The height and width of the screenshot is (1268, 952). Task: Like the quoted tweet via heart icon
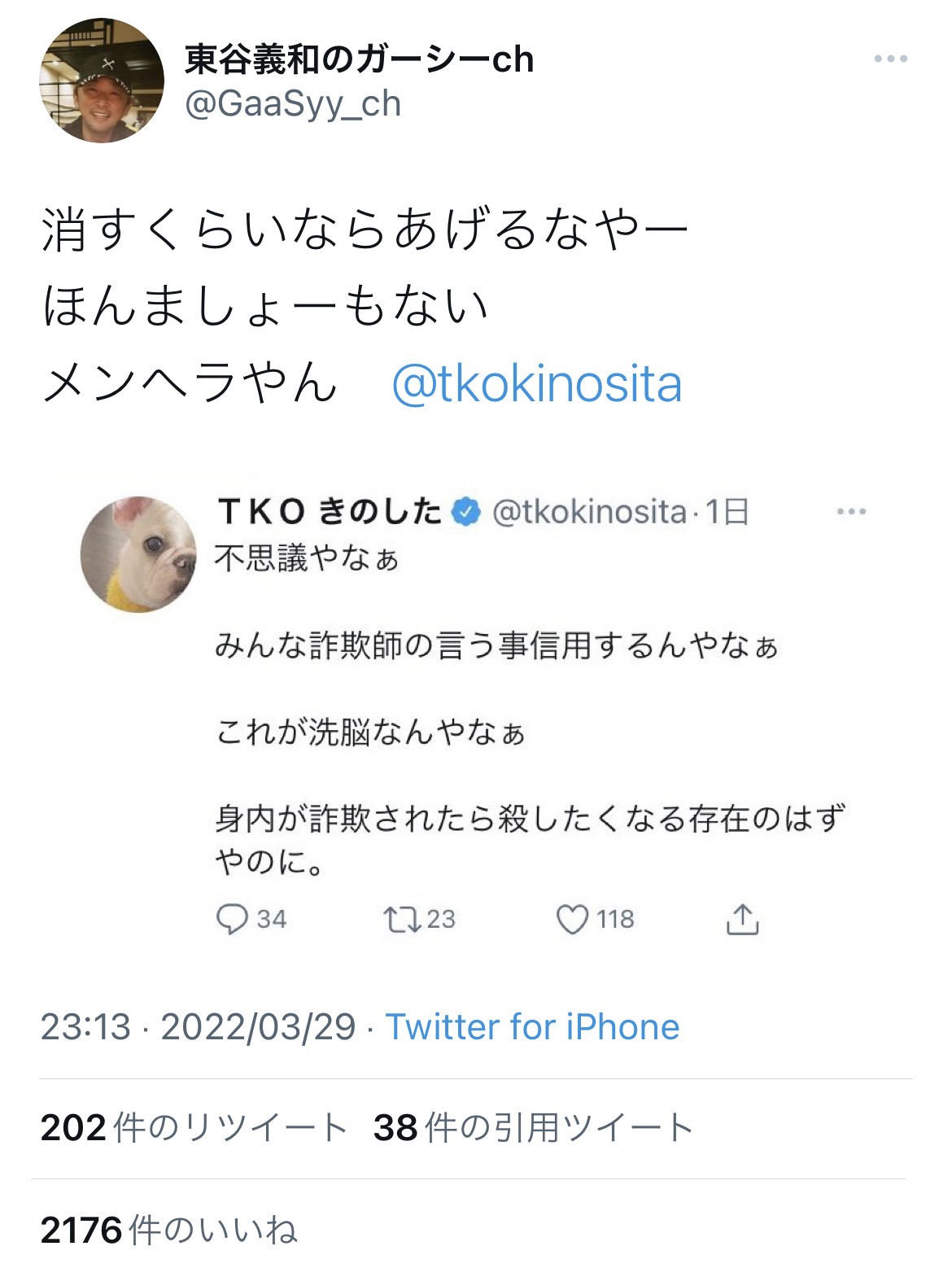click(572, 920)
